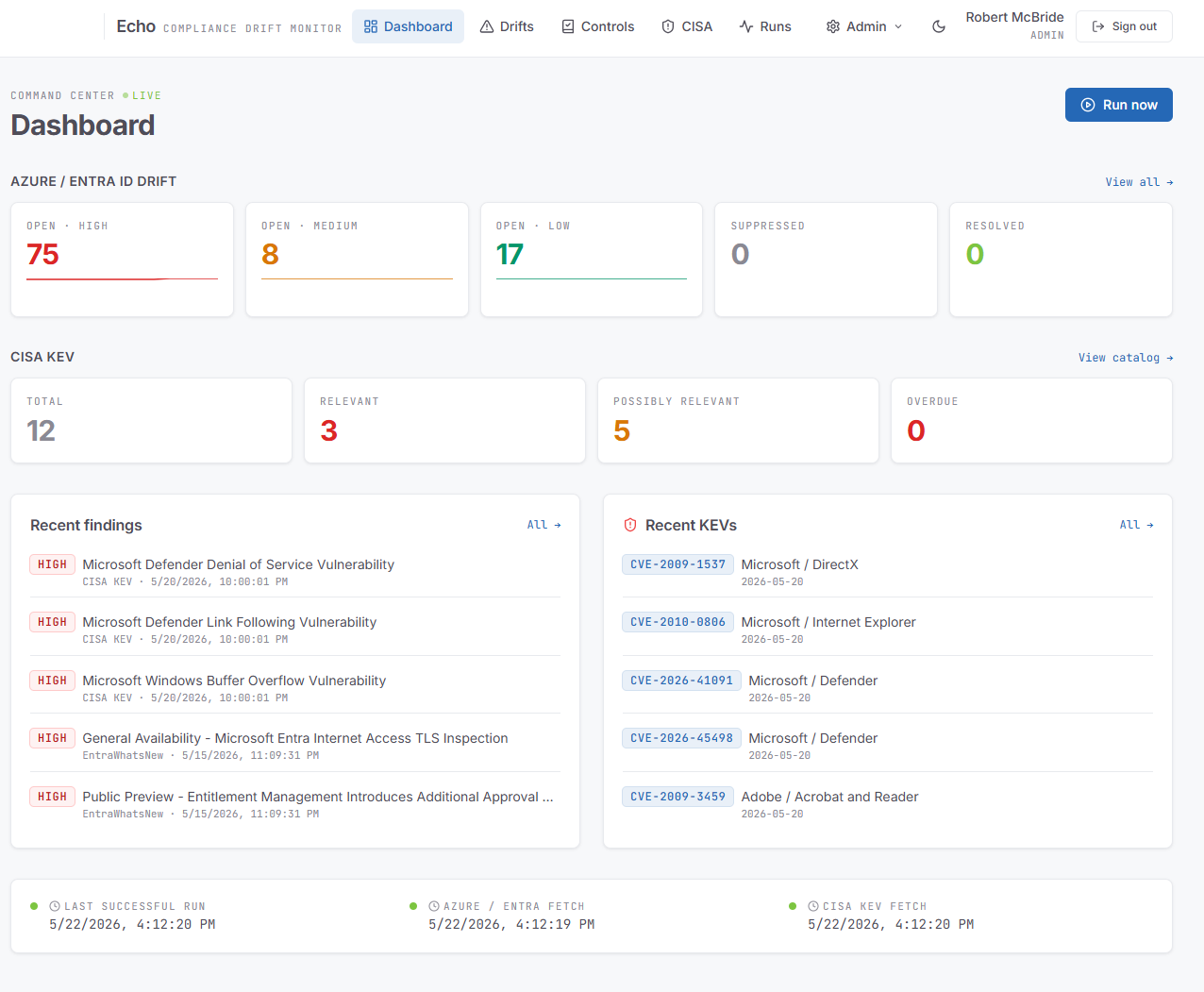This screenshot has height=992, width=1204.
Task: Click the CVE-2010-0806 badge
Action: 677,622
